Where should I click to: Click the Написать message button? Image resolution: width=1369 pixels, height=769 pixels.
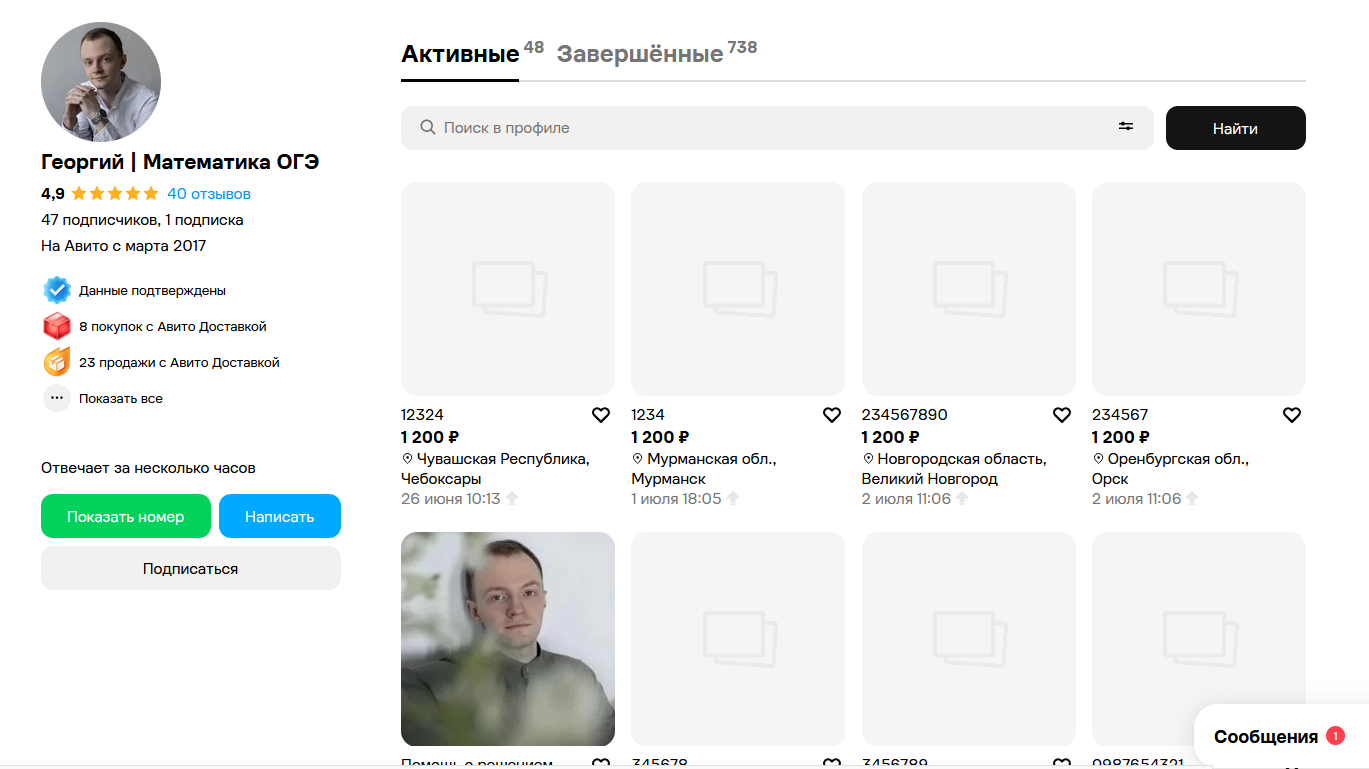coord(280,516)
